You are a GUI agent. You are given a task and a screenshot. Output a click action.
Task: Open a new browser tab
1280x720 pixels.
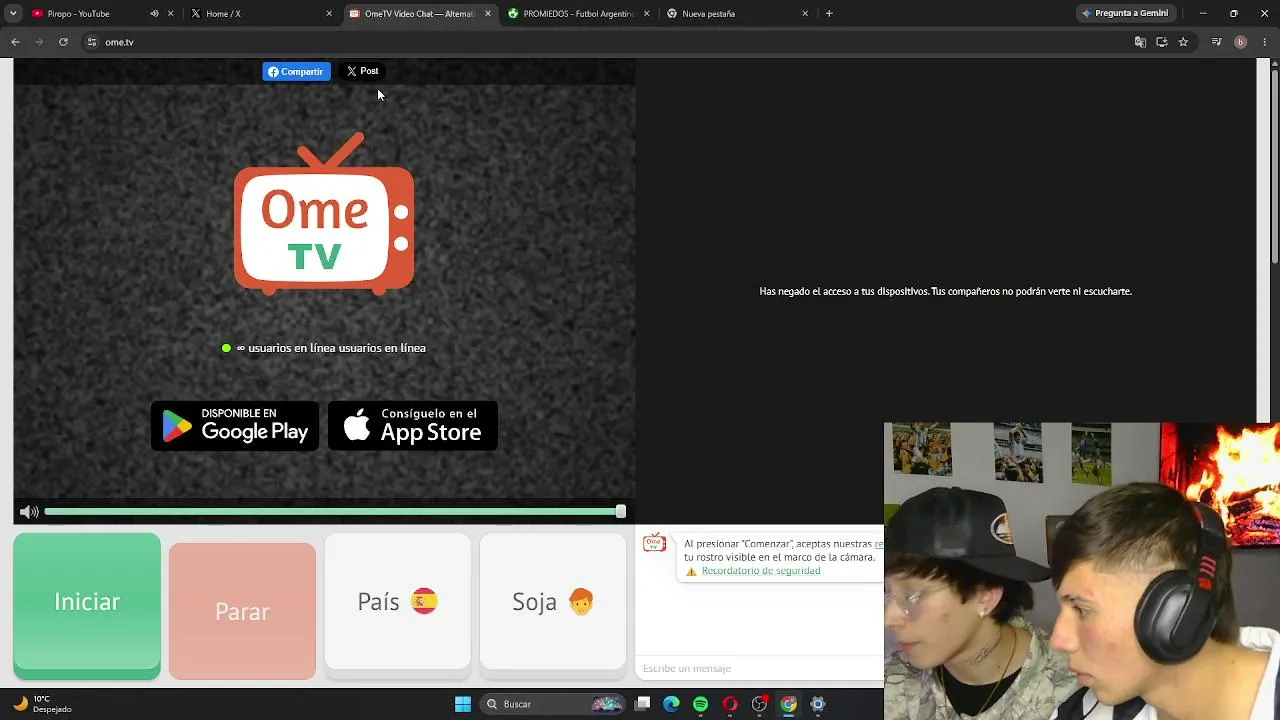point(829,14)
